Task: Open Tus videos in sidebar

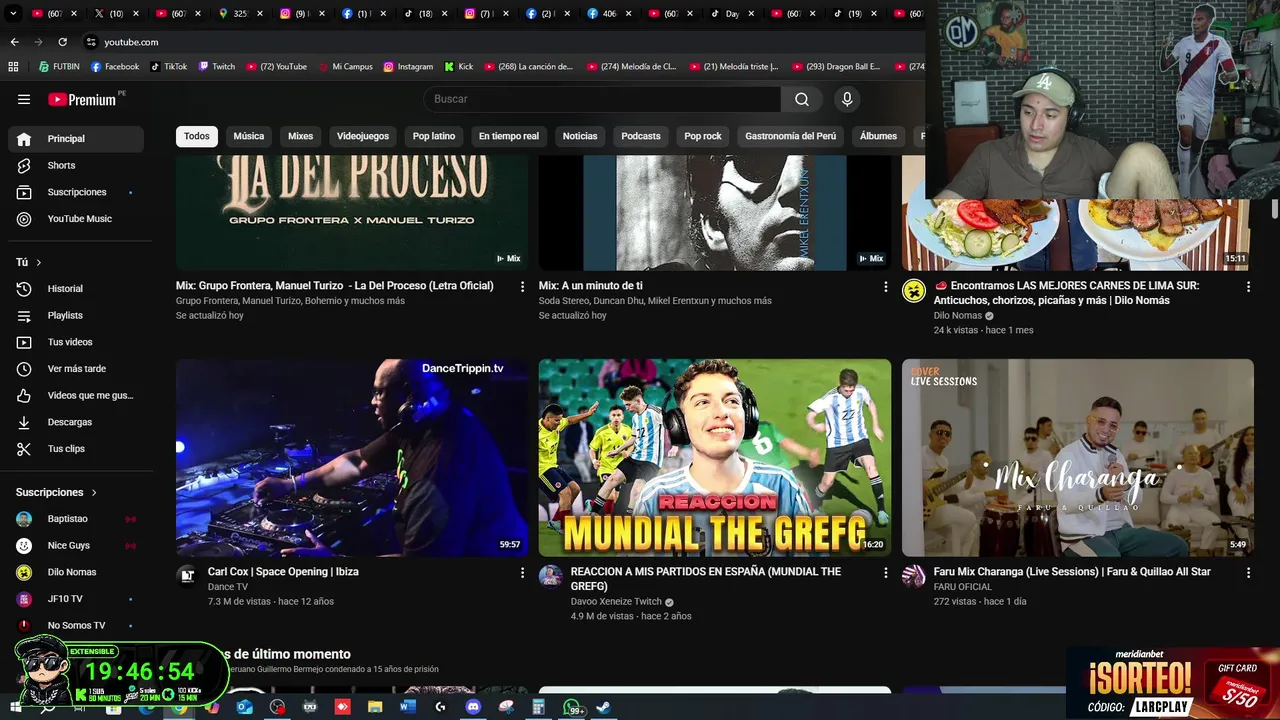Action: [x=76, y=342]
